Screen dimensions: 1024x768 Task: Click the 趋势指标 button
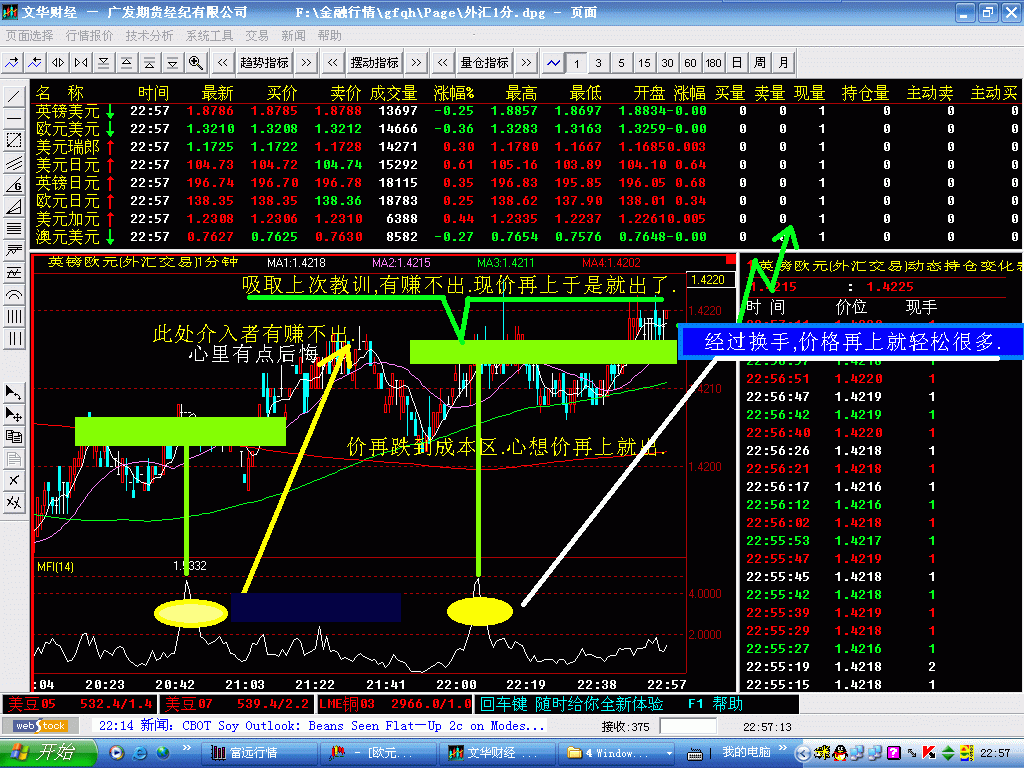click(x=264, y=63)
